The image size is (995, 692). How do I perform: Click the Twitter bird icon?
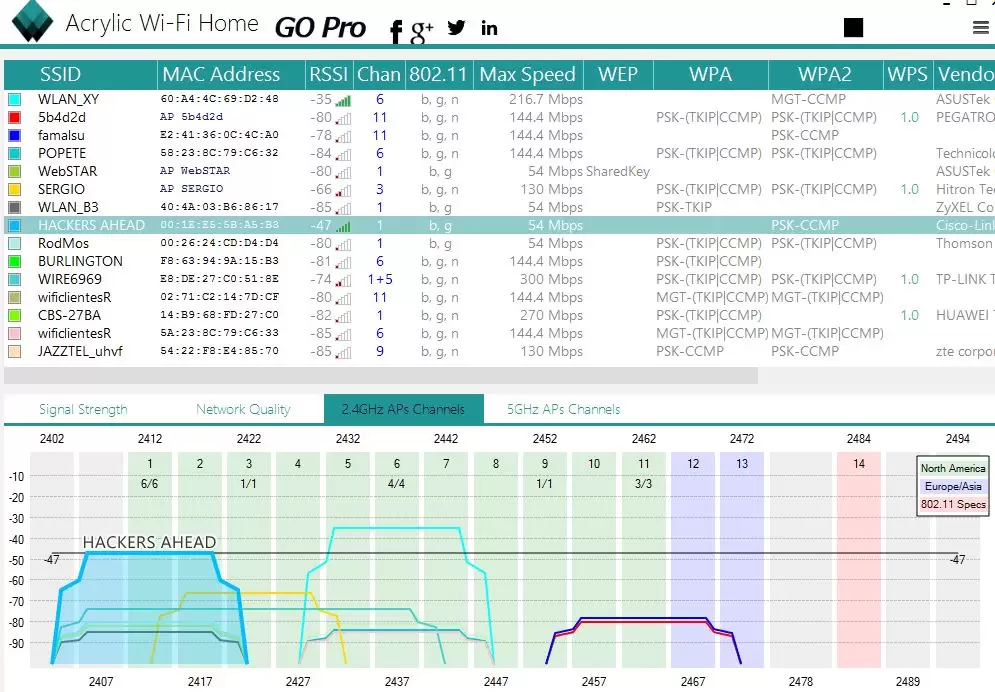pos(456,27)
